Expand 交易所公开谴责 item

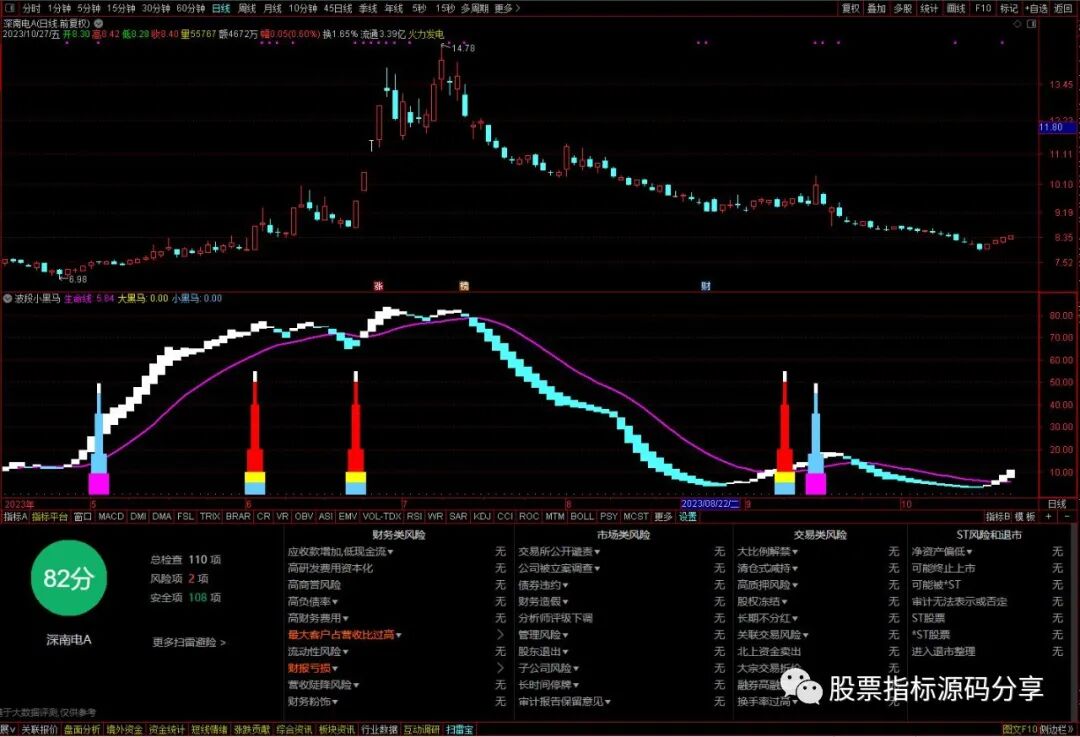click(559, 552)
